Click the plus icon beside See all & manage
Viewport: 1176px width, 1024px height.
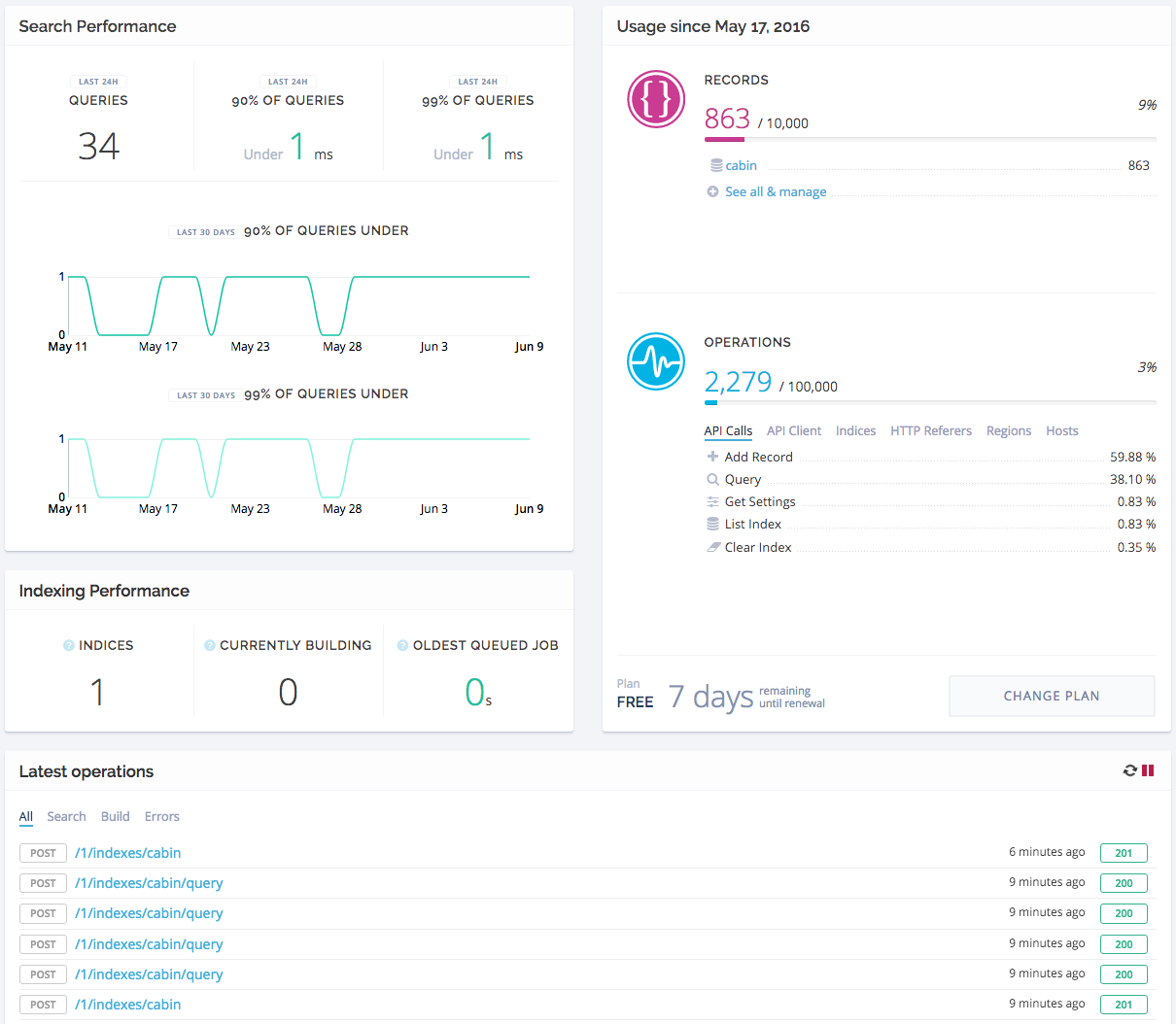712,191
